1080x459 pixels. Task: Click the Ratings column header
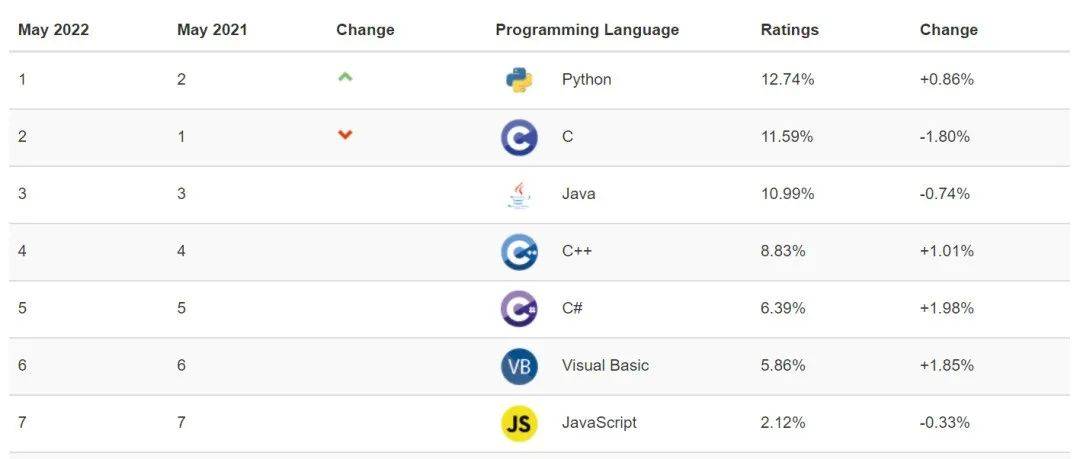[789, 30]
